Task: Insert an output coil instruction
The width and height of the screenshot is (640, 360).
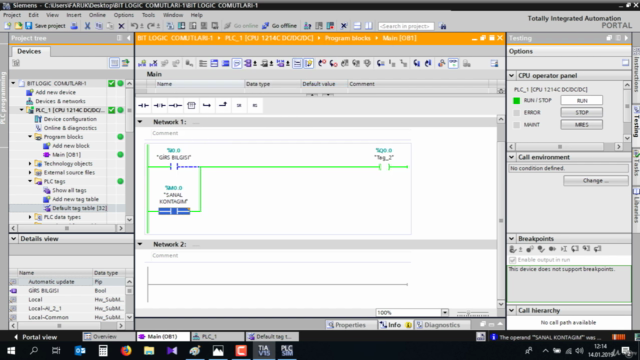Action: click(x=175, y=105)
